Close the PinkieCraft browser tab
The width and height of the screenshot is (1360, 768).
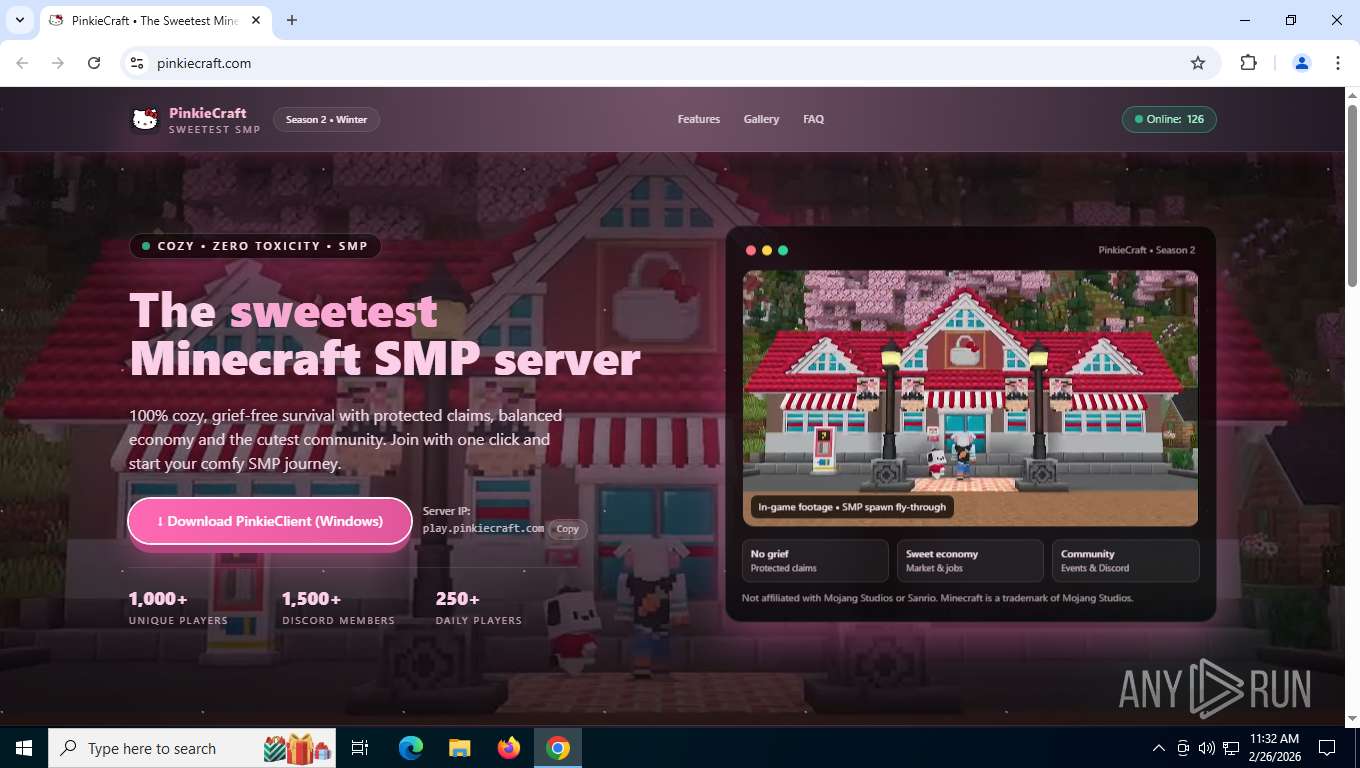click(258, 20)
